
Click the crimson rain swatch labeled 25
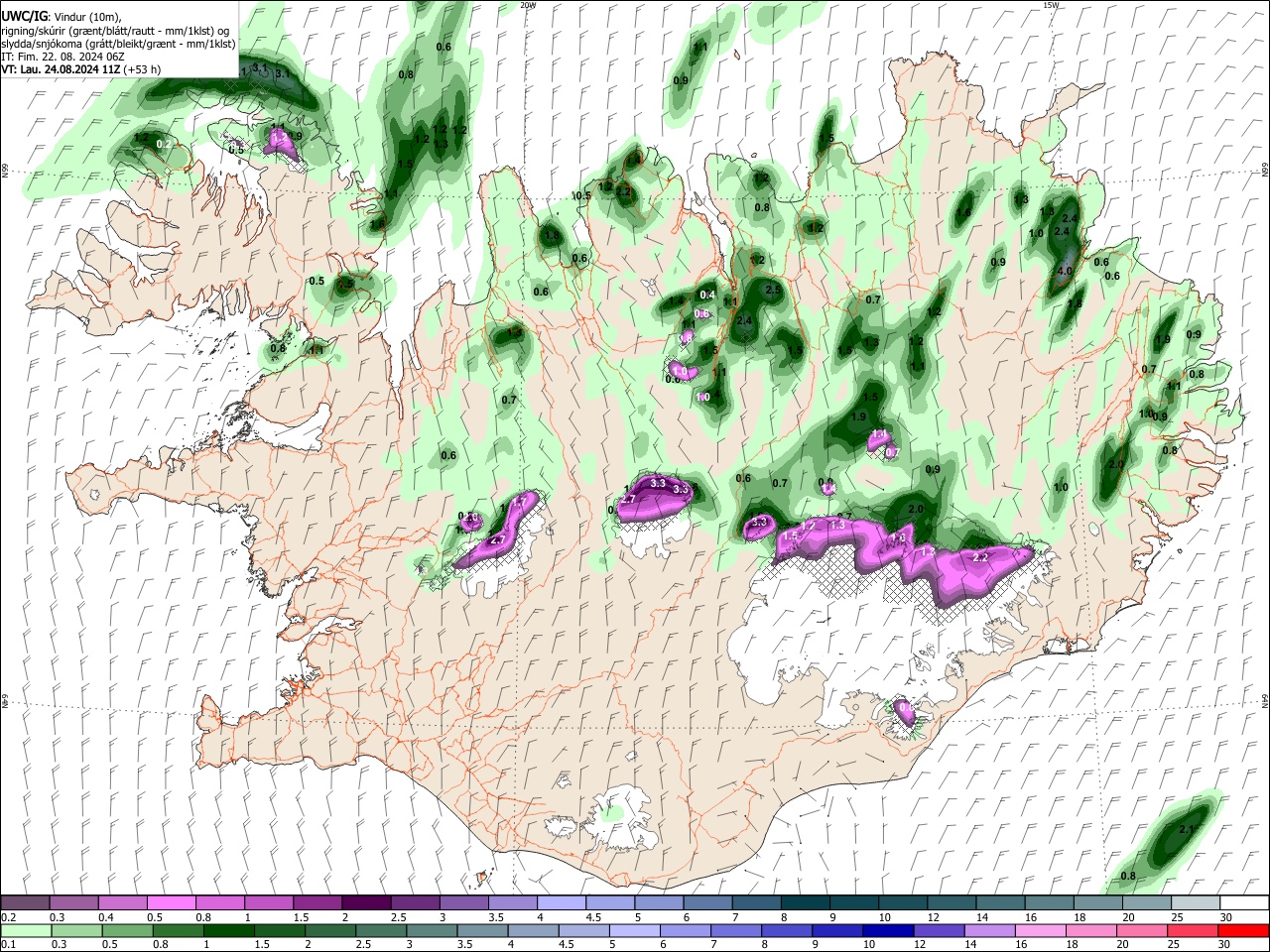tap(1193, 930)
